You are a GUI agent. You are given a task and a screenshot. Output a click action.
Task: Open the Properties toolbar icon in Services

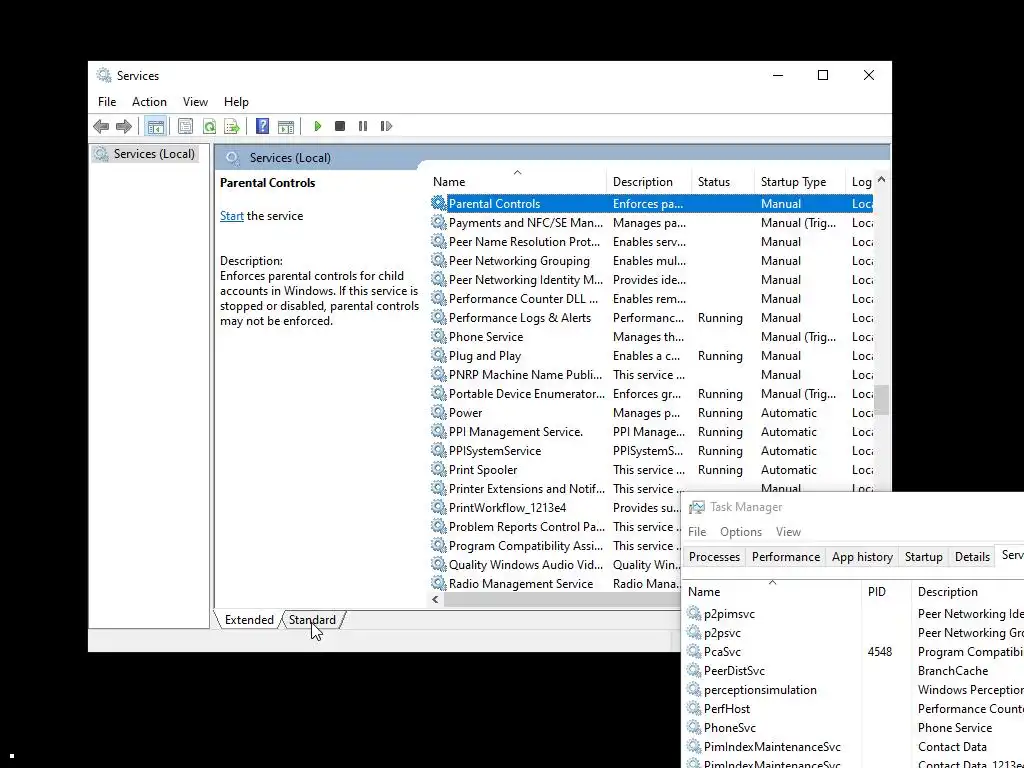coord(185,126)
